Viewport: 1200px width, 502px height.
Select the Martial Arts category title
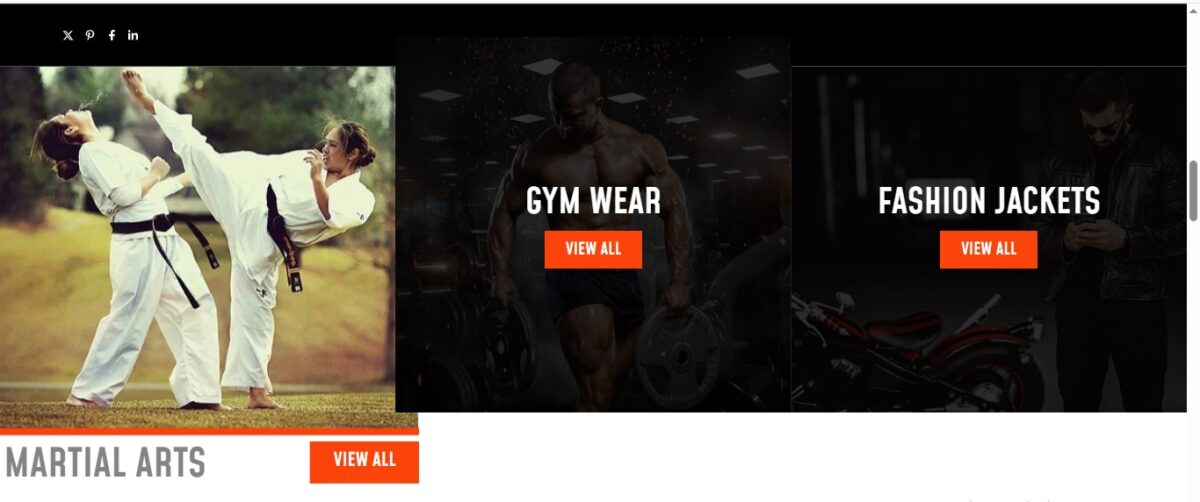coord(106,463)
